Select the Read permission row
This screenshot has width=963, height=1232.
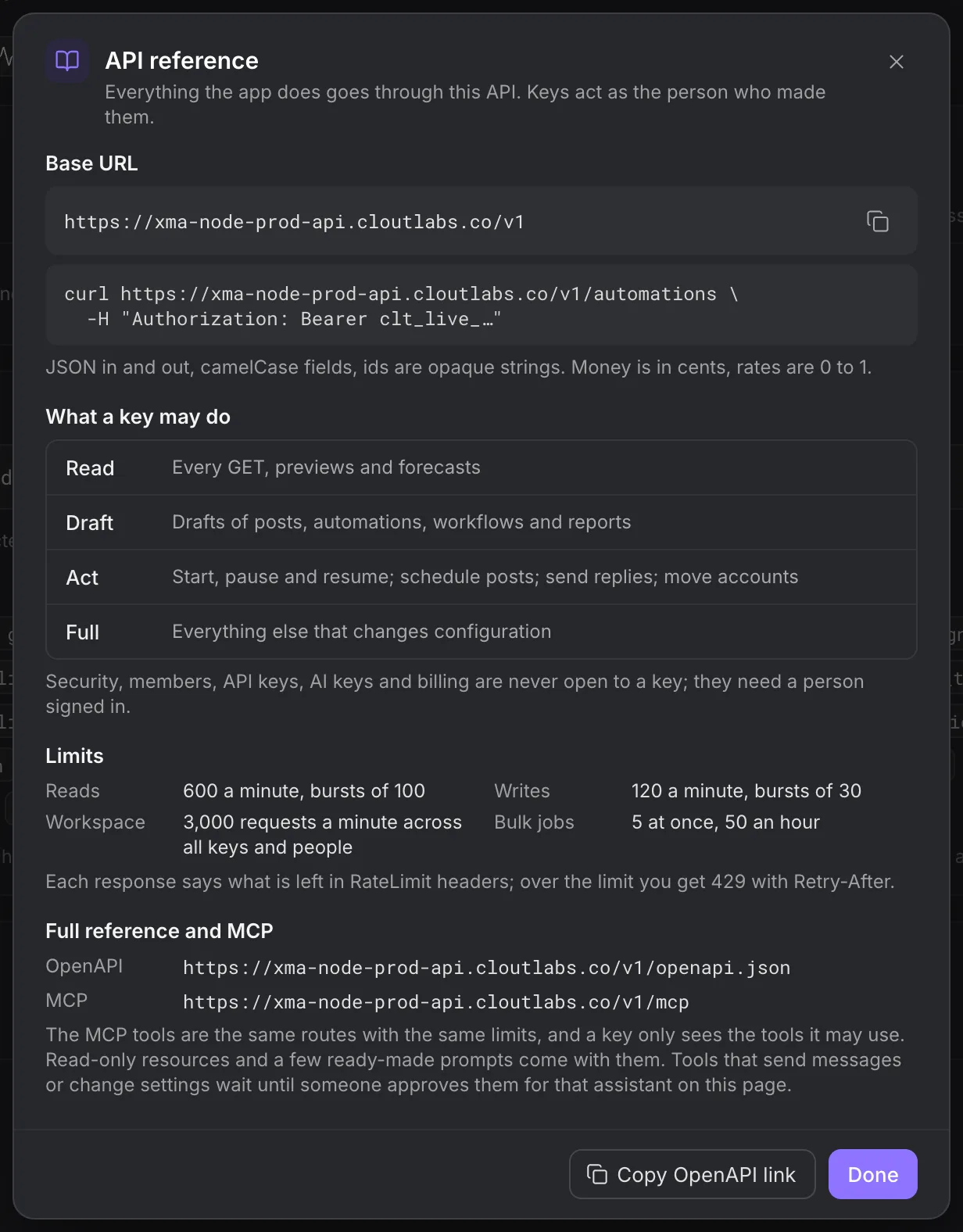coord(481,467)
